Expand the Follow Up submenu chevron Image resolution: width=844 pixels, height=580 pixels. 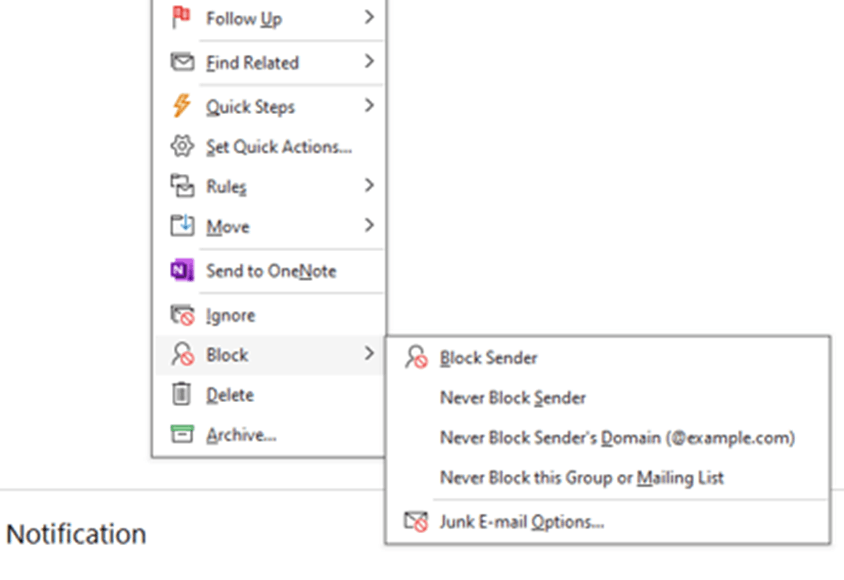[x=368, y=18]
